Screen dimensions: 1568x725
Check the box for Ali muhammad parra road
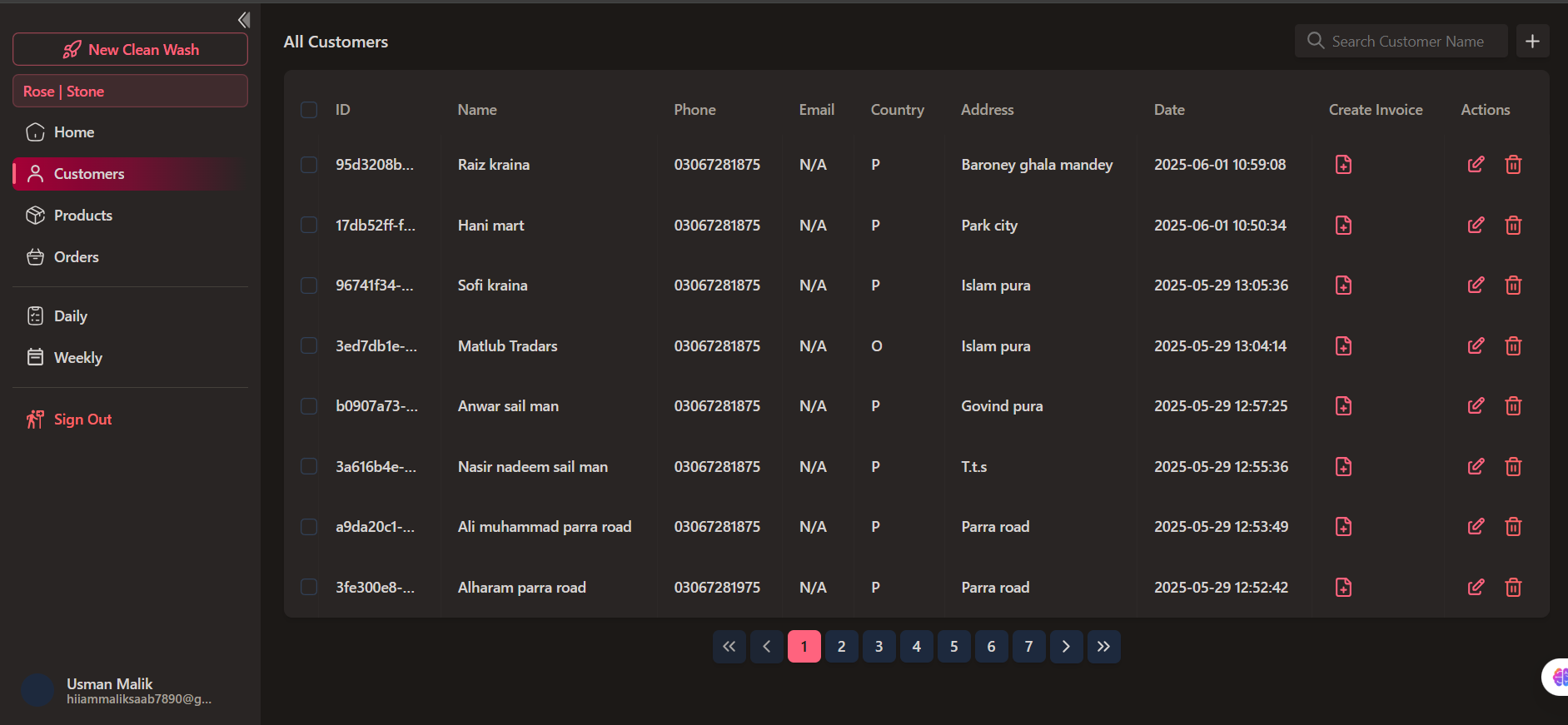(309, 527)
